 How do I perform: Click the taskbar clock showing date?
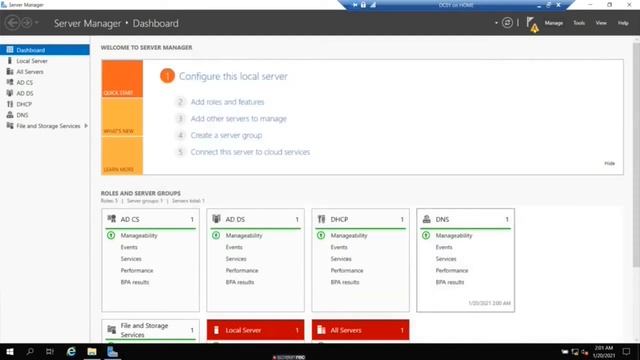(x=604, y=351)
